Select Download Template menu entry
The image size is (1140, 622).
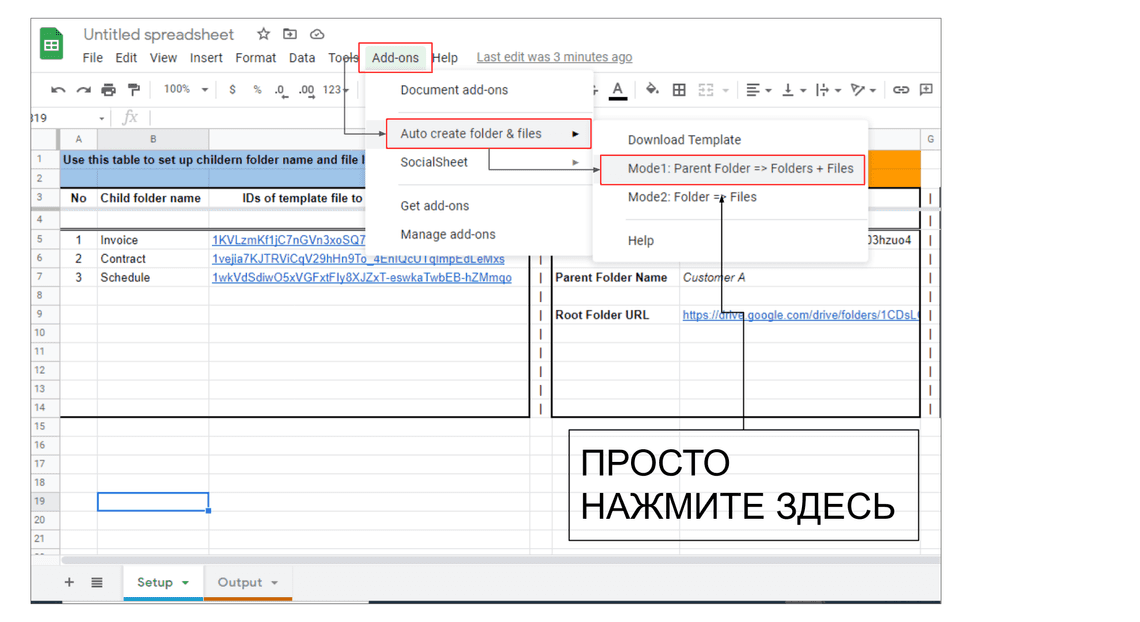point(684,140)
